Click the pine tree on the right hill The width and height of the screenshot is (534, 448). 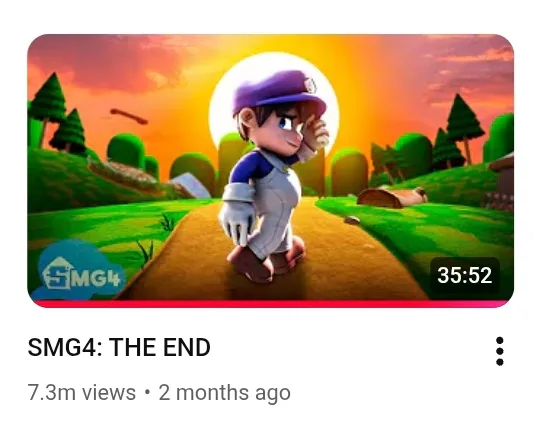pyautogui.click(x=464, y=126)
